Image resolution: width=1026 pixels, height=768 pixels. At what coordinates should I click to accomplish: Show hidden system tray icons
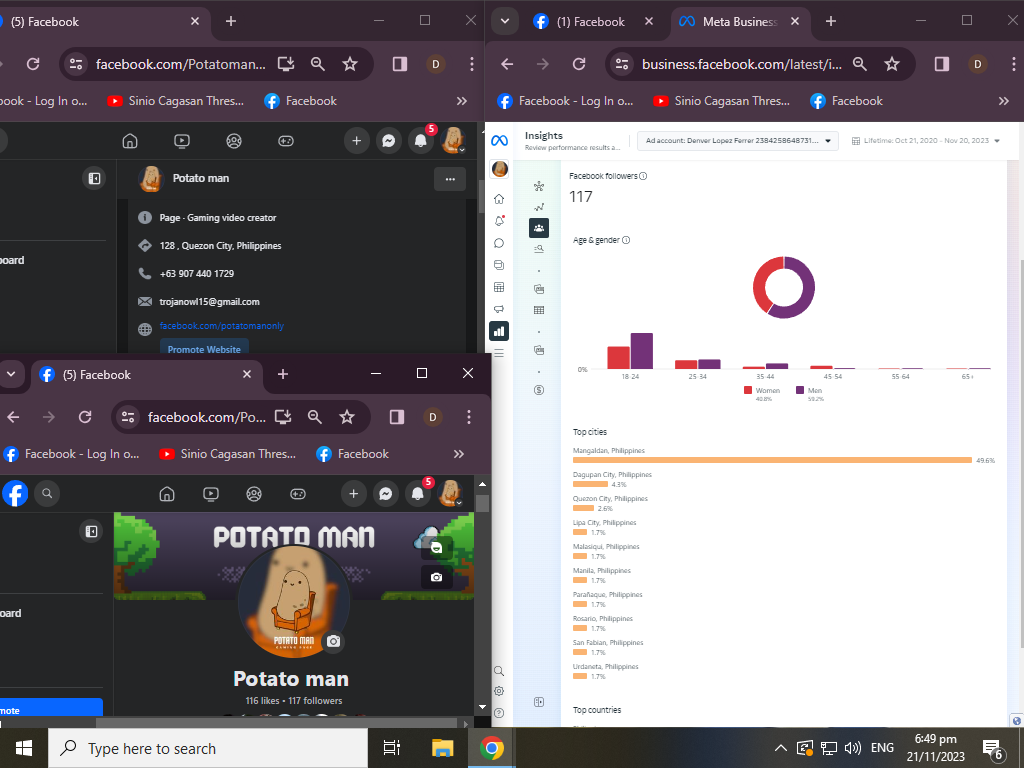[781, 748]
